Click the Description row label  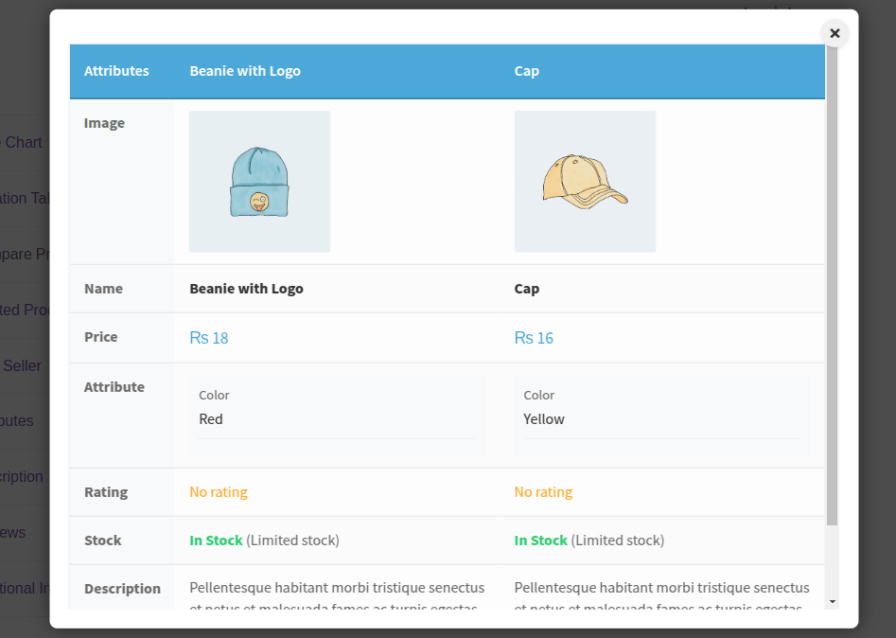pyautogui.click(x=122, y=588)
